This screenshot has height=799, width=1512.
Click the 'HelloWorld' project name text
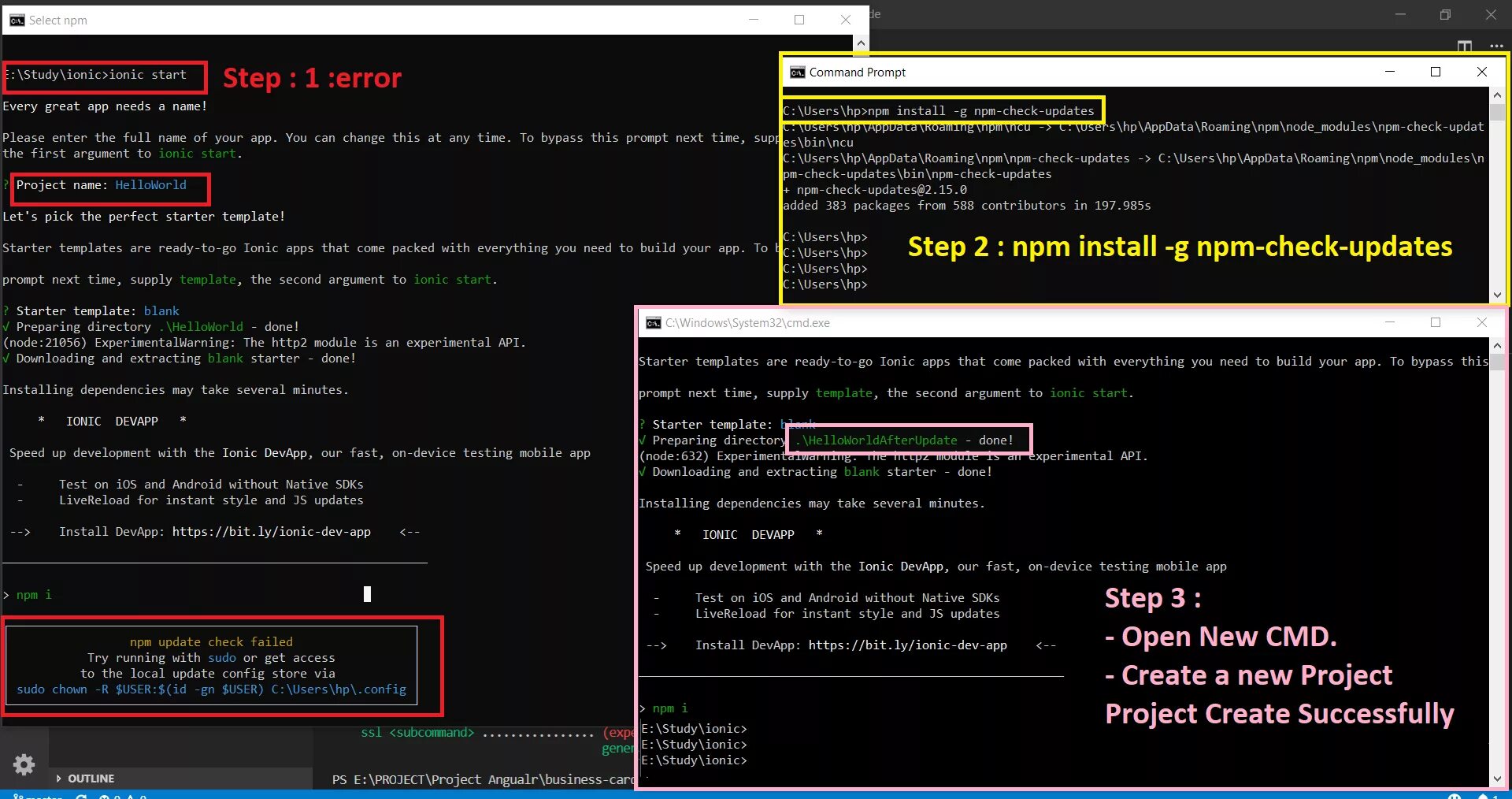tap(151, 185)
